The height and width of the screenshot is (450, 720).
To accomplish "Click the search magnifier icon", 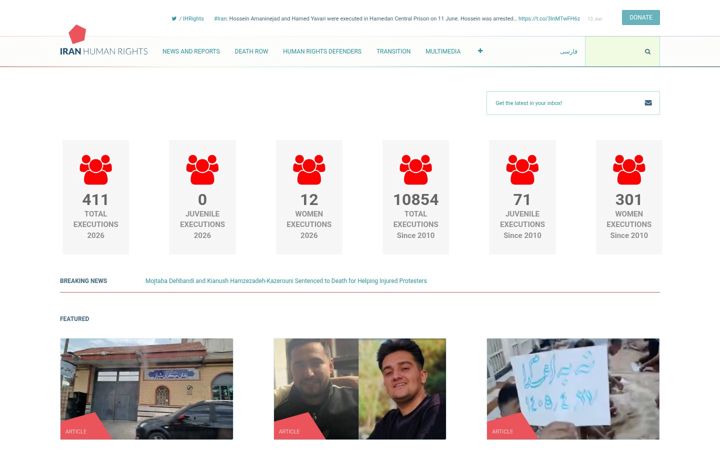I will pyautogui.click(x=647, y=51).
